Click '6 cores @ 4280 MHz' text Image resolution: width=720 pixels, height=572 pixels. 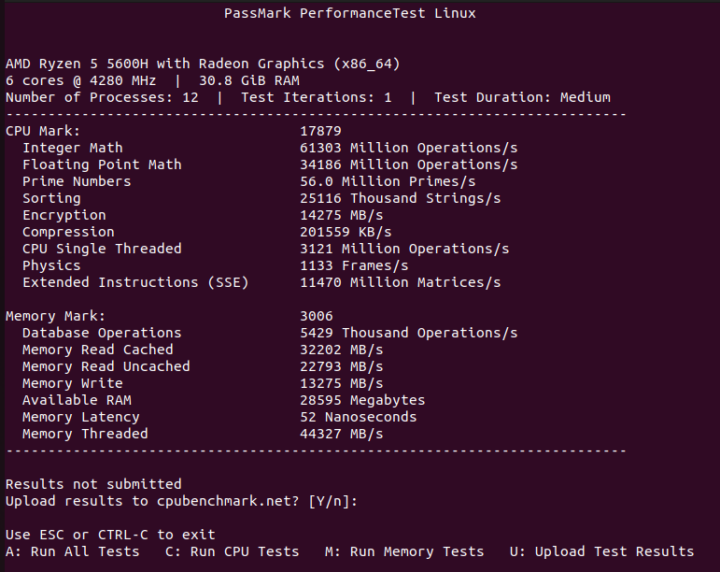tap(81, 81)
